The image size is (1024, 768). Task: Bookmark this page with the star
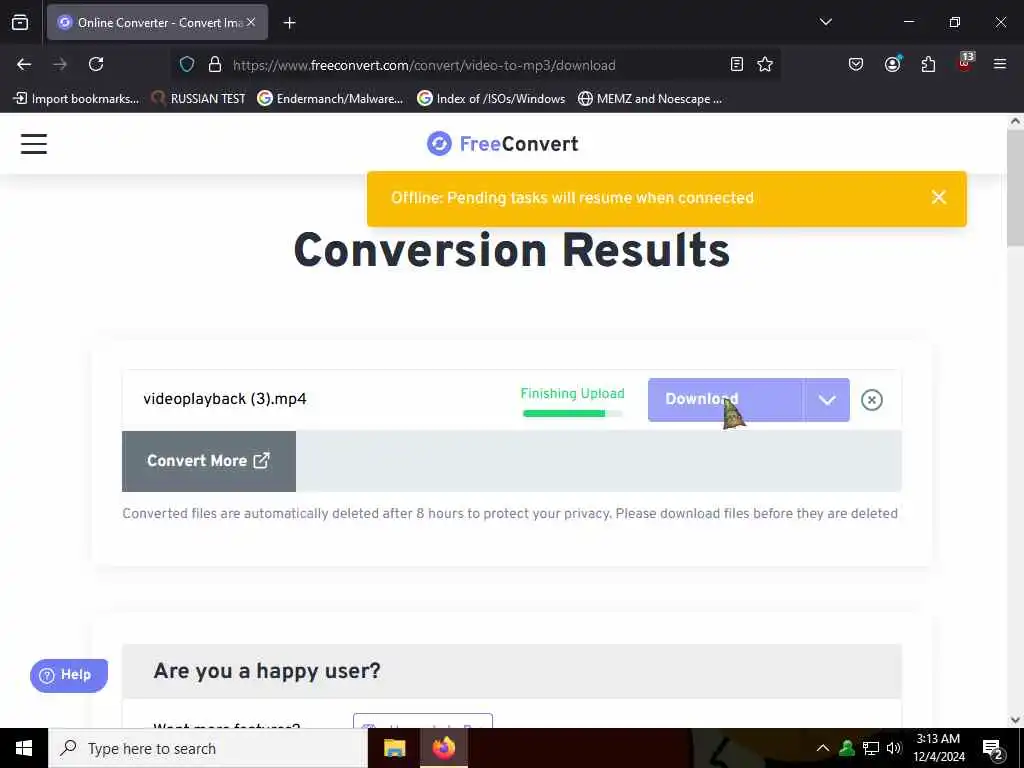(x=765, y=64)
